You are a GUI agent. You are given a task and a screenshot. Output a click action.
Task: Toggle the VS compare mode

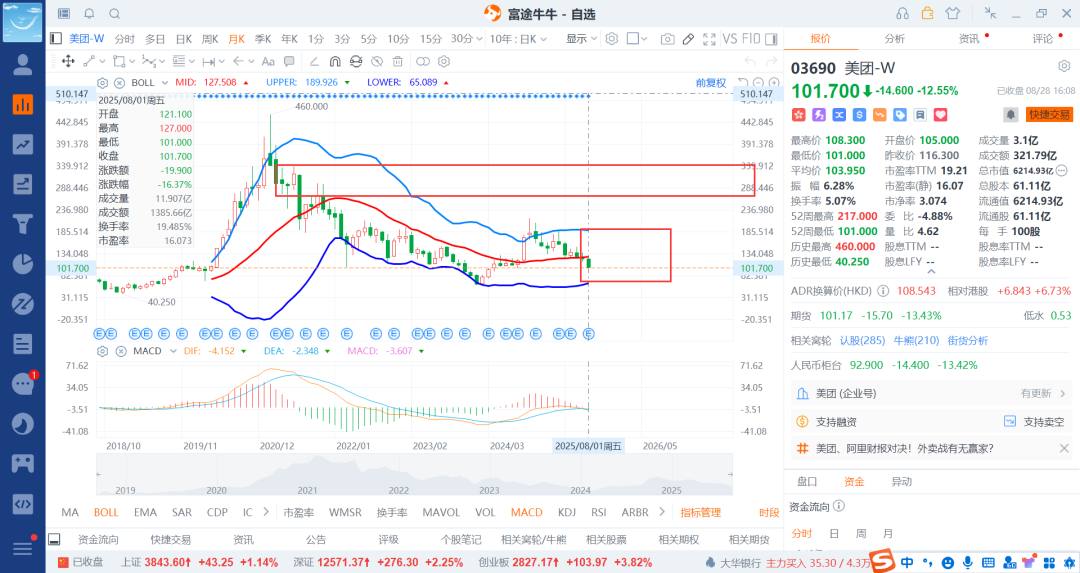730,39
